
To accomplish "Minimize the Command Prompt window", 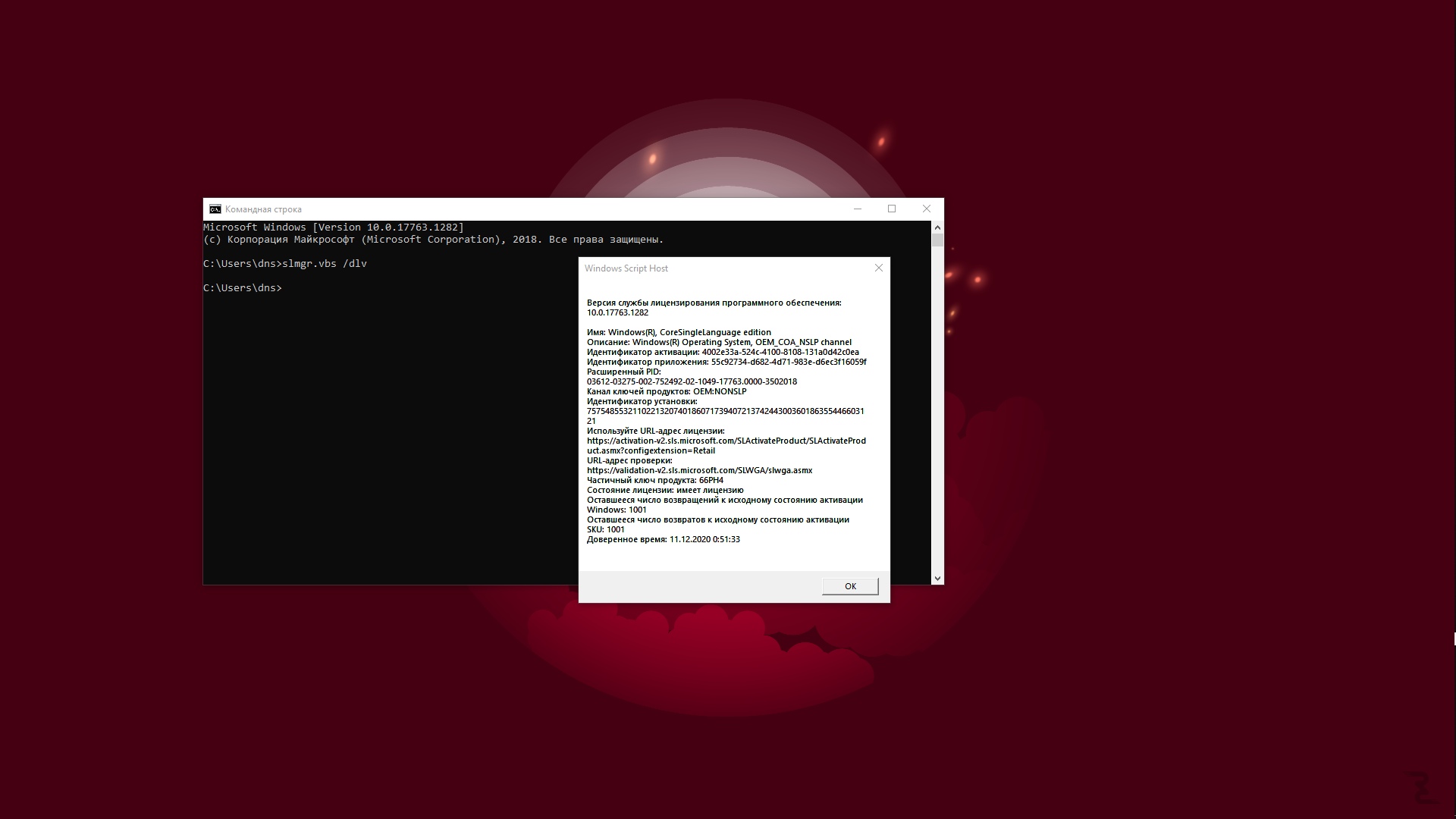I will point(858,209).
